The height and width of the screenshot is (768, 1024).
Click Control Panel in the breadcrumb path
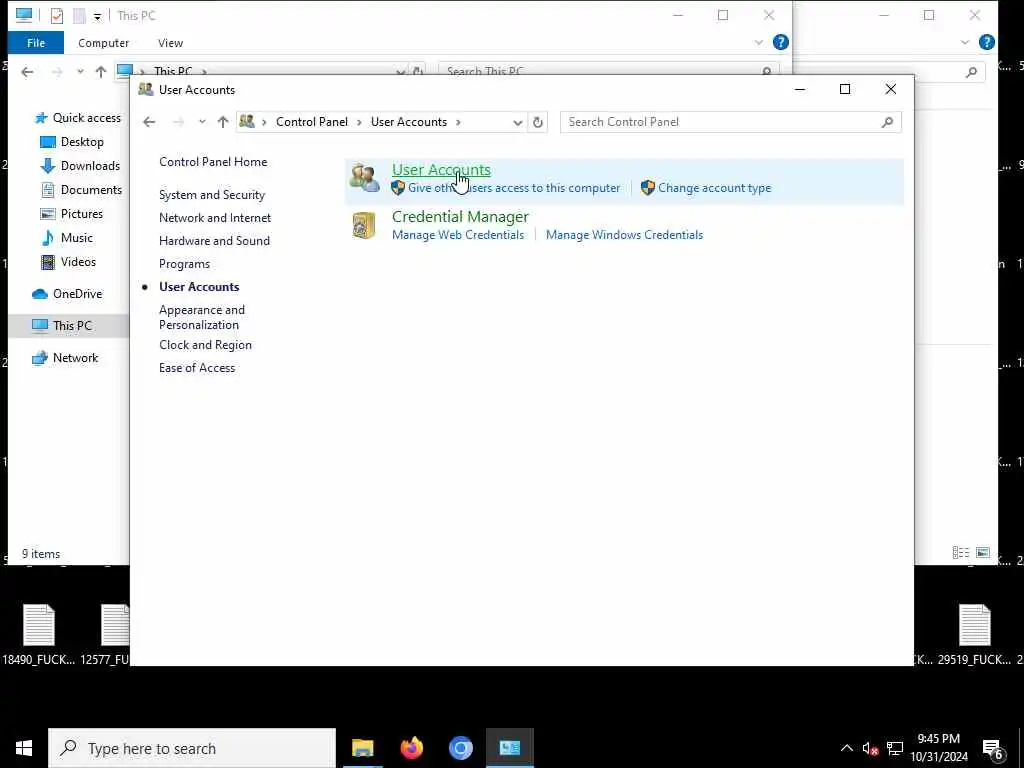pyautogui.click(x=312, y=122)
